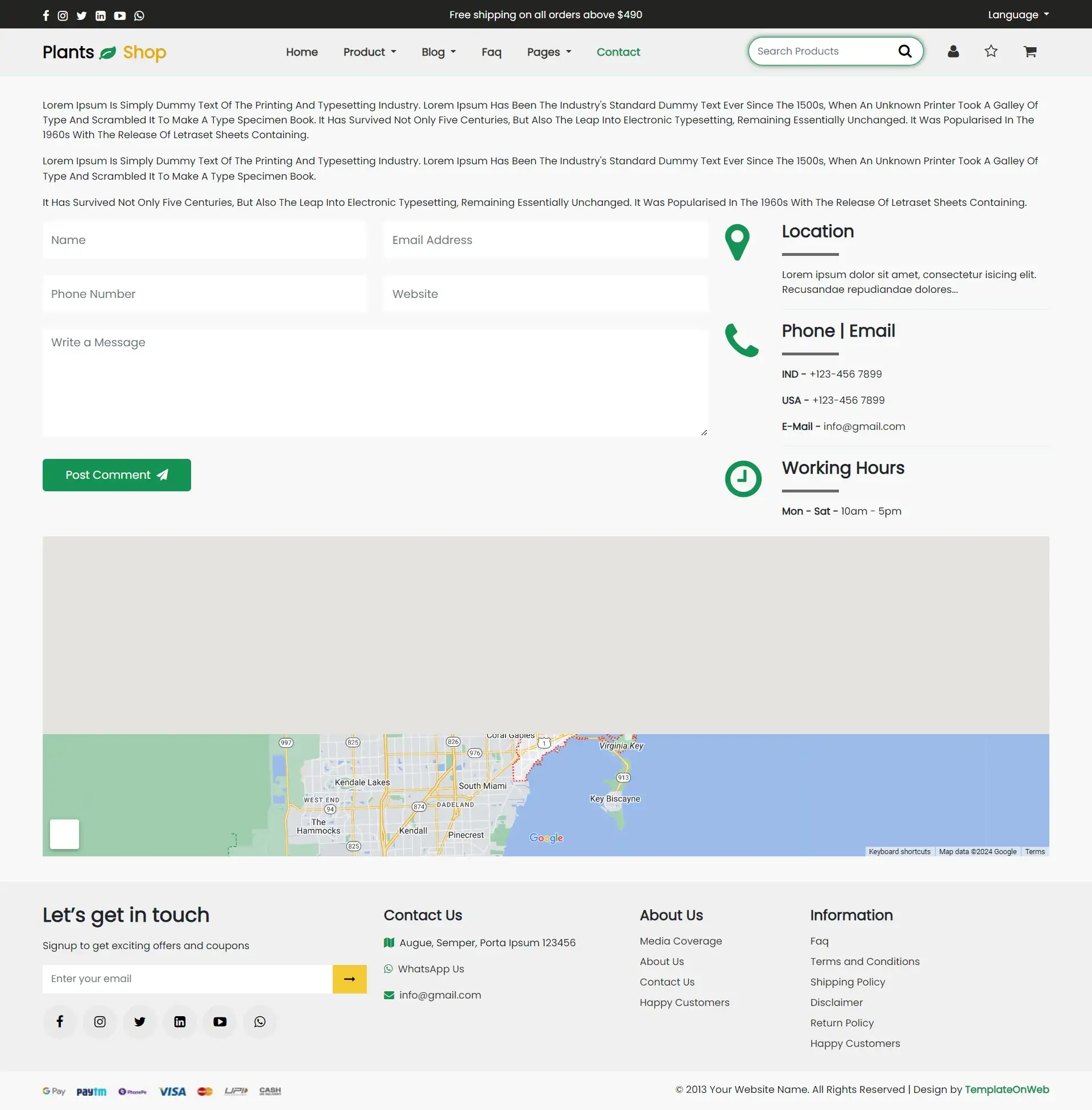Open the Pages dropdown
The width and height of the screenshot is (1092, 1110).
tap(548, 52)
